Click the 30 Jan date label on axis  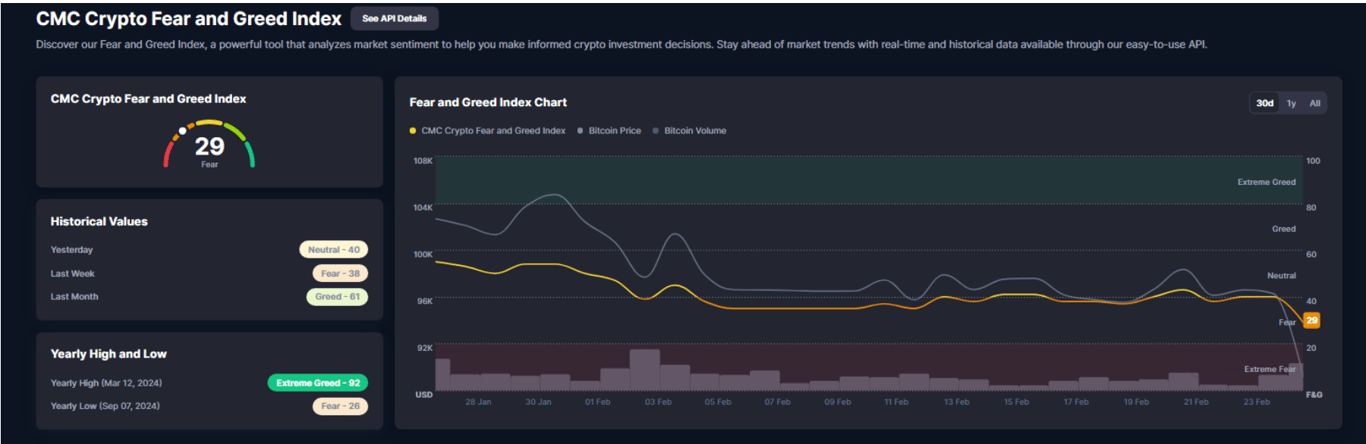click(538, 402)
